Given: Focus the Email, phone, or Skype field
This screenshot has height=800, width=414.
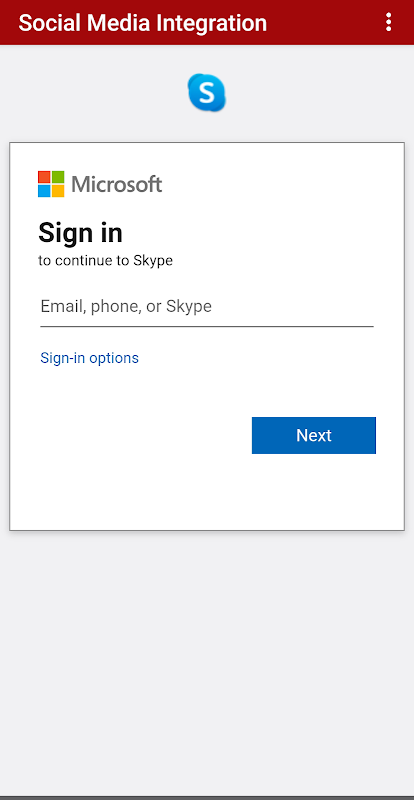Looking at the screenshot, I should tap(207, 307).
